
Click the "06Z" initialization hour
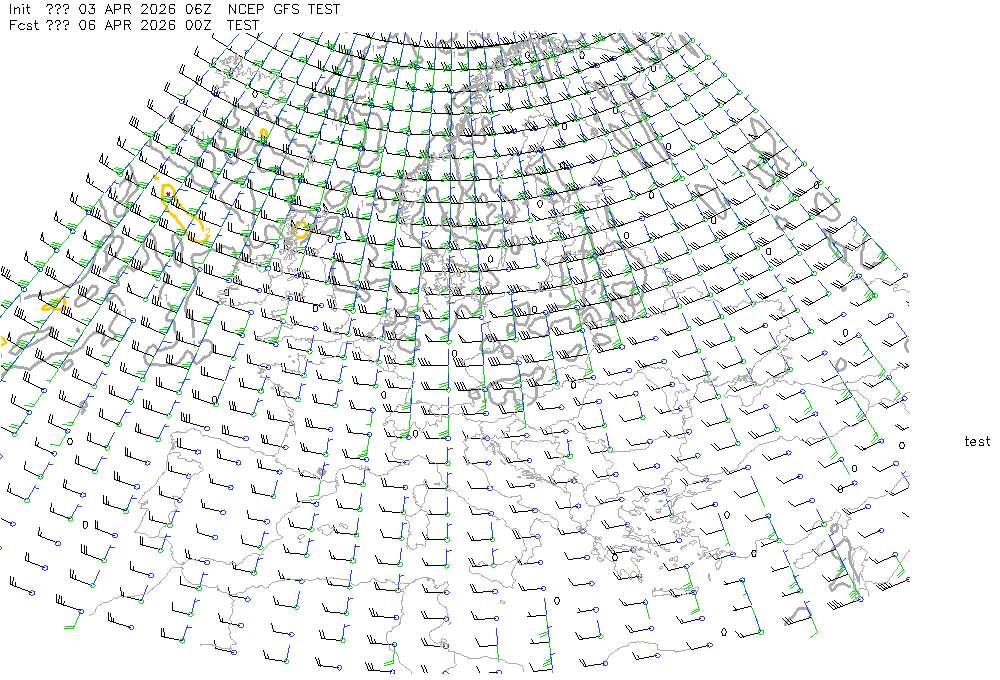click(x=194, y=9)
